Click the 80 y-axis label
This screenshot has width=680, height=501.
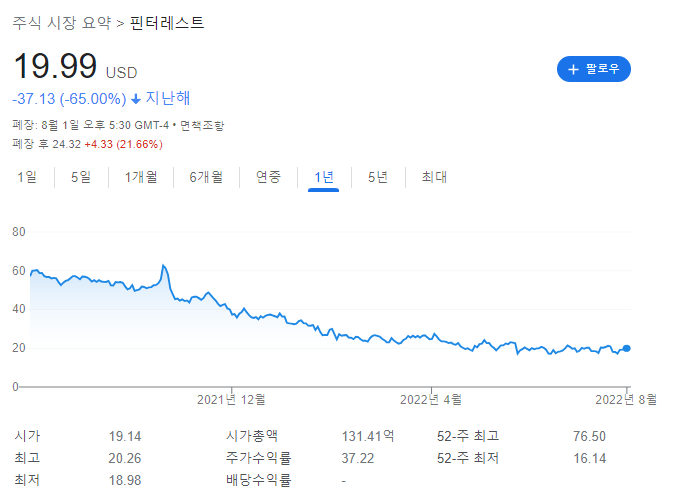(x=19, y=232)
